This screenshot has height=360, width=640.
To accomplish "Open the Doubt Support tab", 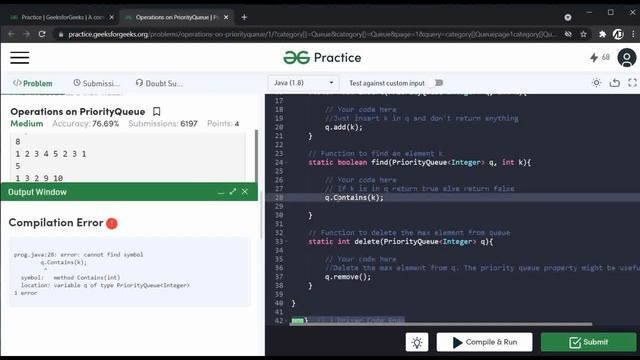I will tap(159, 83).
